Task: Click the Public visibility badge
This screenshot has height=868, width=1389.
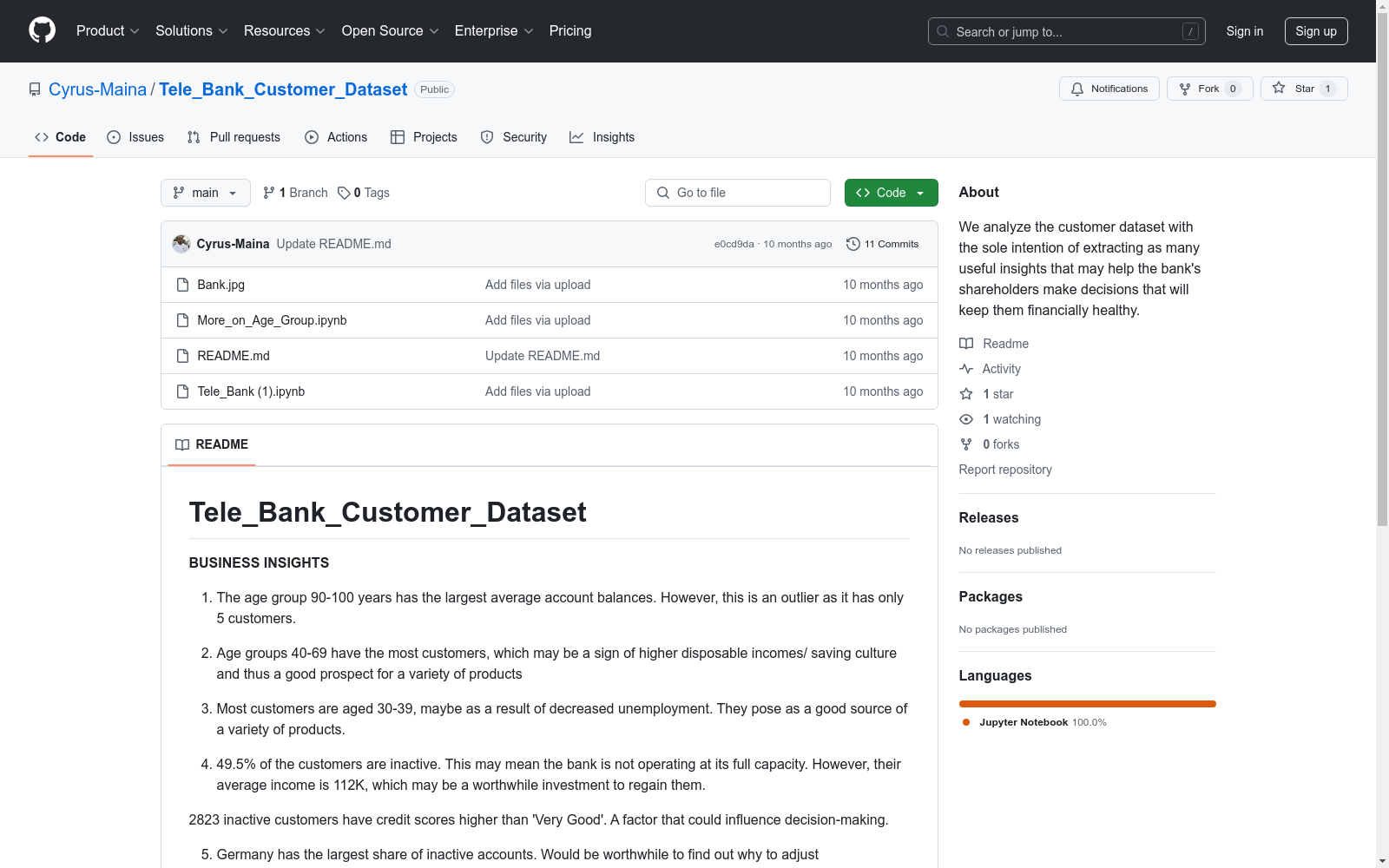Action: coord(435,89)
